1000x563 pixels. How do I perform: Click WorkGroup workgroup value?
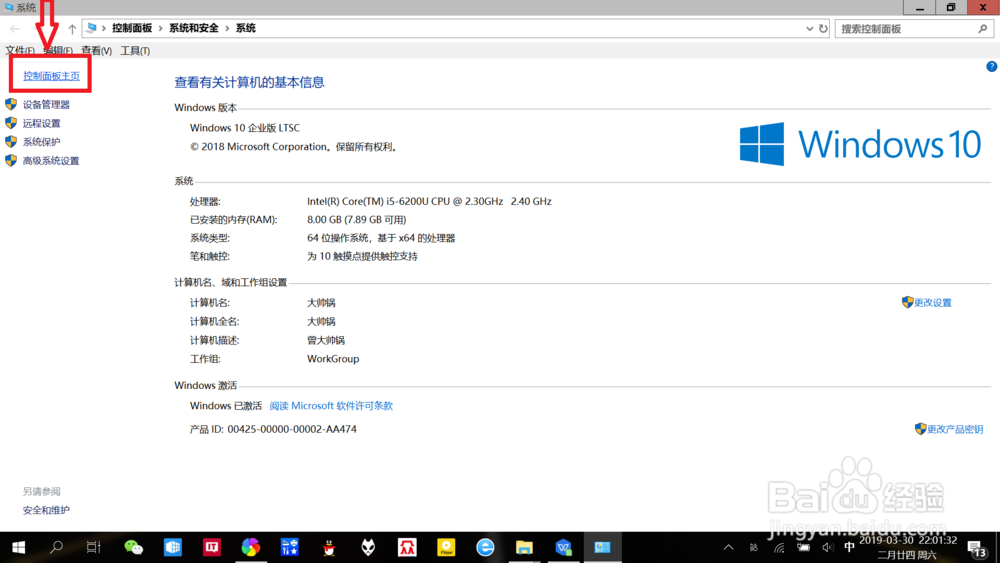(x=333, y=358)
